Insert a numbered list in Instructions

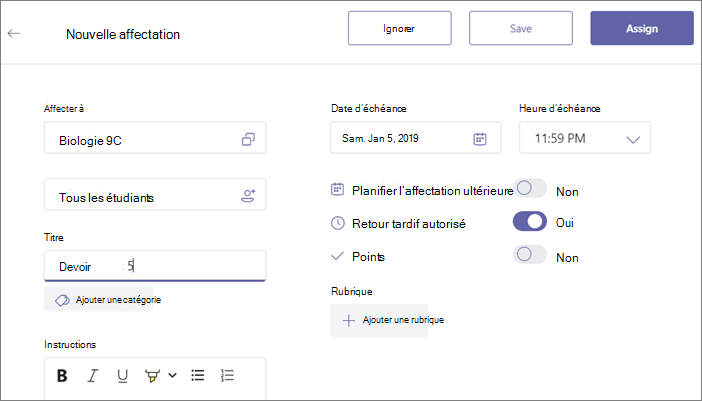click(227, 375)
